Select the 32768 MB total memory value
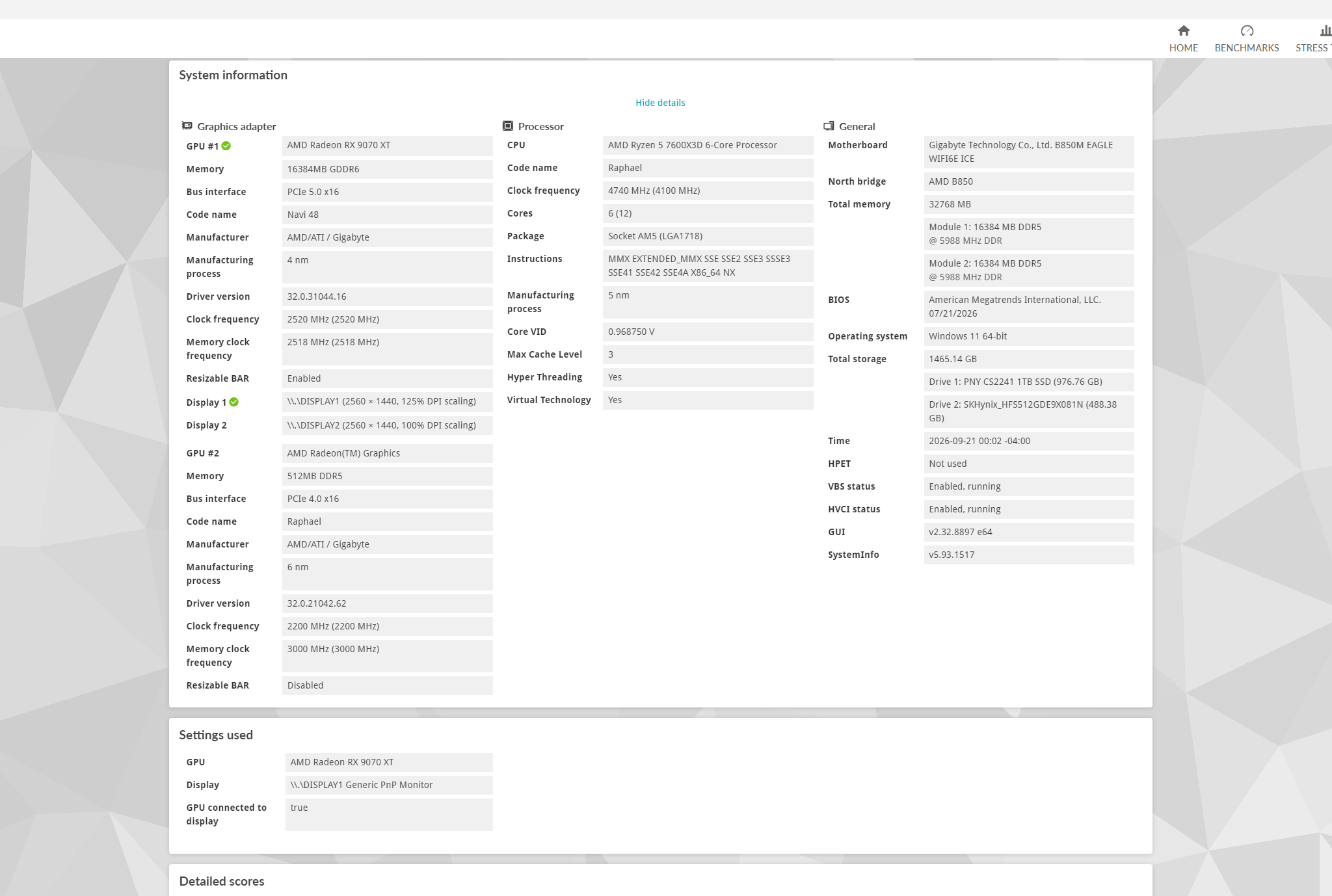 click(1029, 204)
